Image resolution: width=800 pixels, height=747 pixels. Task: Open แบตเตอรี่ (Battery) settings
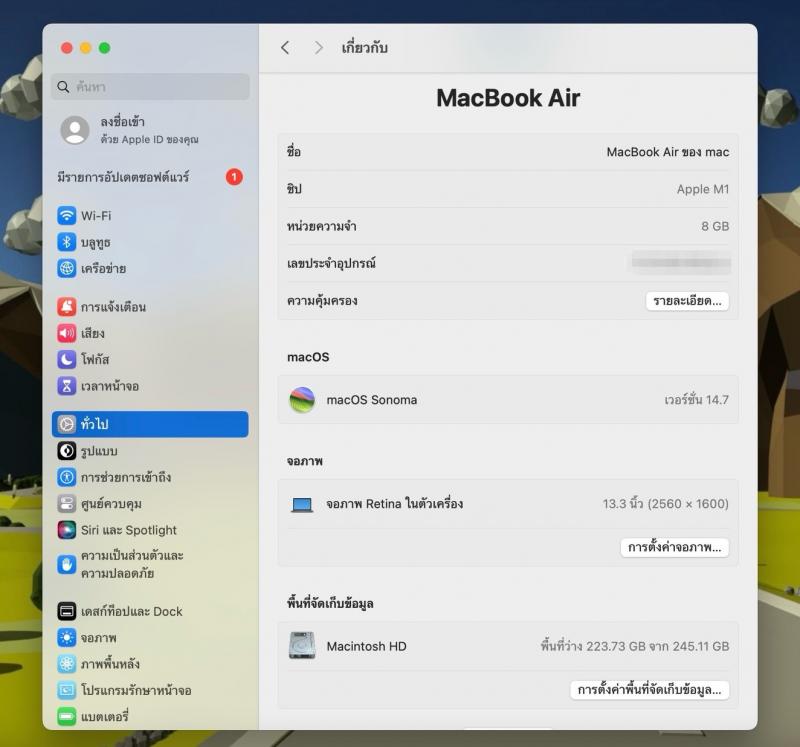point(150,716)
